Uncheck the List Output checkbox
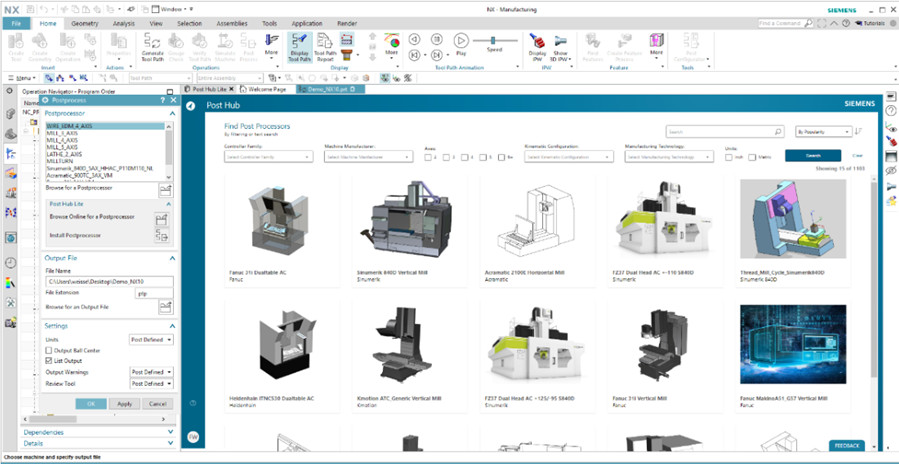 (x=50, y=360)
